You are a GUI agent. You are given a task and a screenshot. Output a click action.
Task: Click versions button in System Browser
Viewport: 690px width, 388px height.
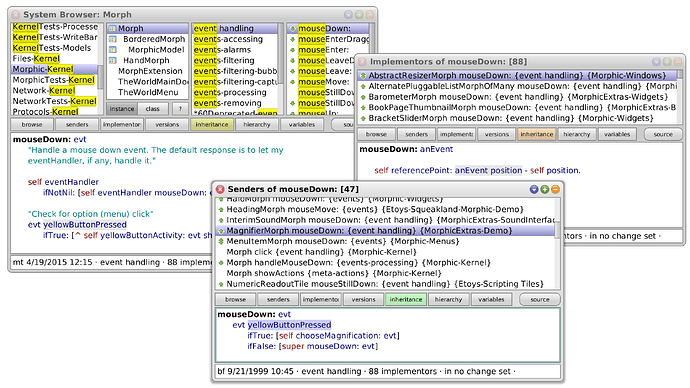(x=167, y=124)
